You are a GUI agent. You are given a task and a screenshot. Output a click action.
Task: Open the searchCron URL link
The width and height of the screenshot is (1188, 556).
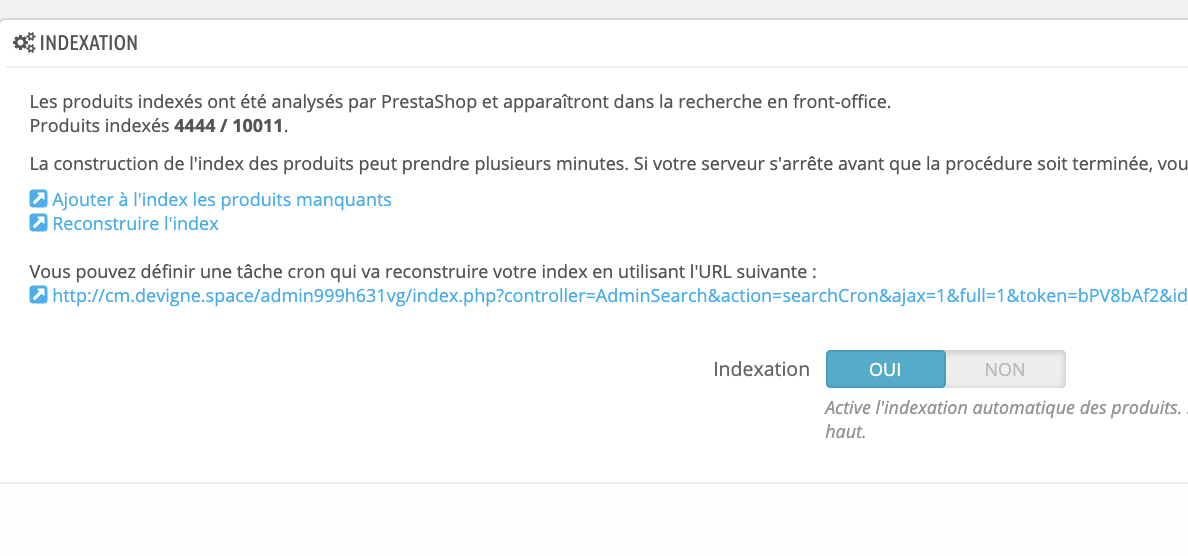[x=620, y=295]
